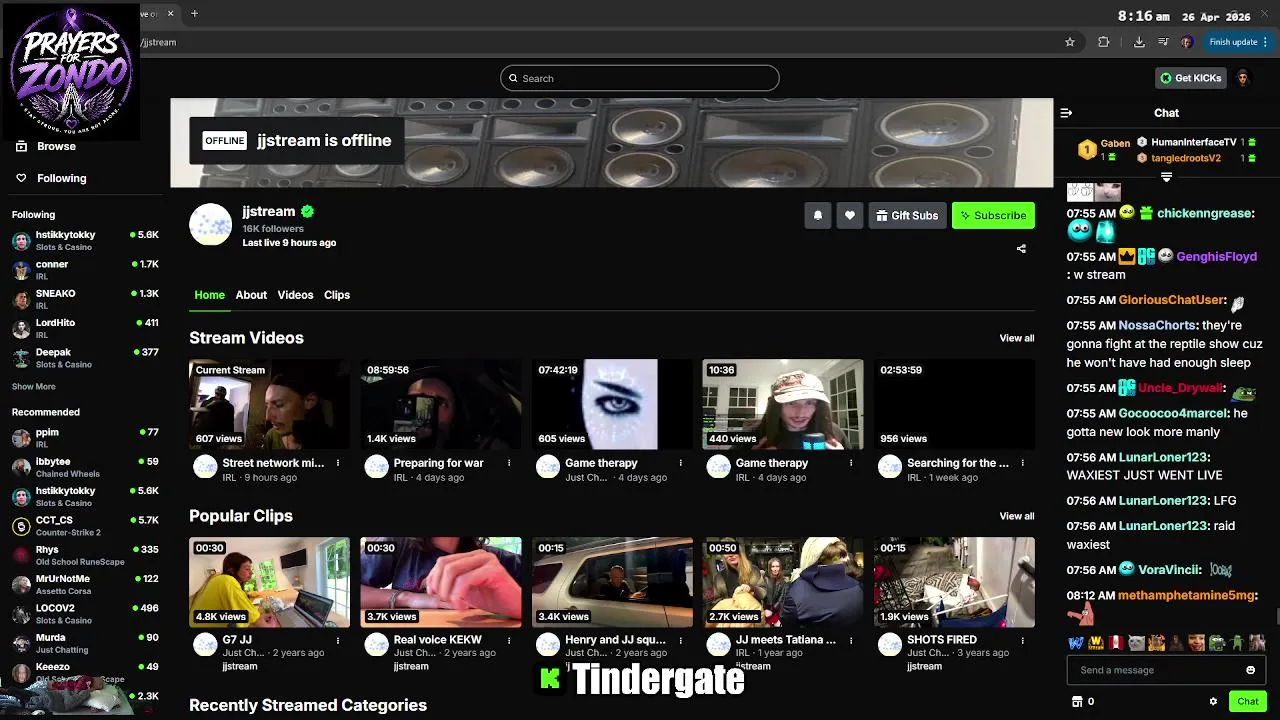The height and width of the screenshot is (720, 1280).
Task: Open options for Real voice KEKW clip
Action: click(x=509, y=640)
